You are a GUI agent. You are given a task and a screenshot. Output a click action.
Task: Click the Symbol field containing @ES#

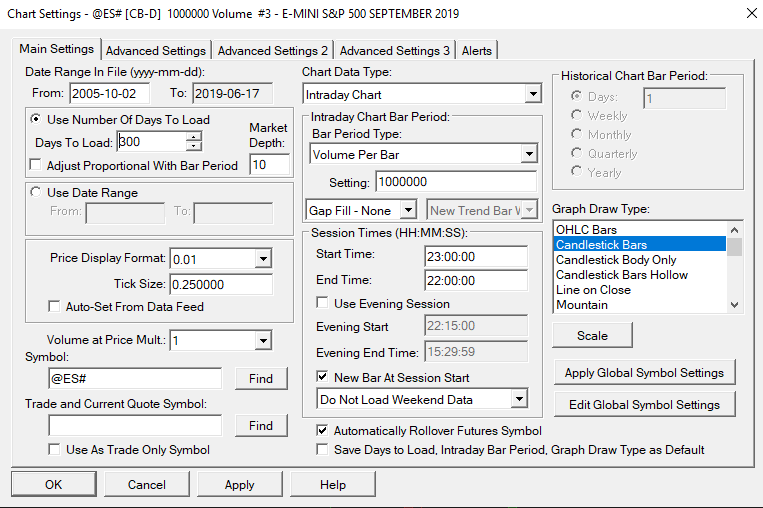point(135,379)
